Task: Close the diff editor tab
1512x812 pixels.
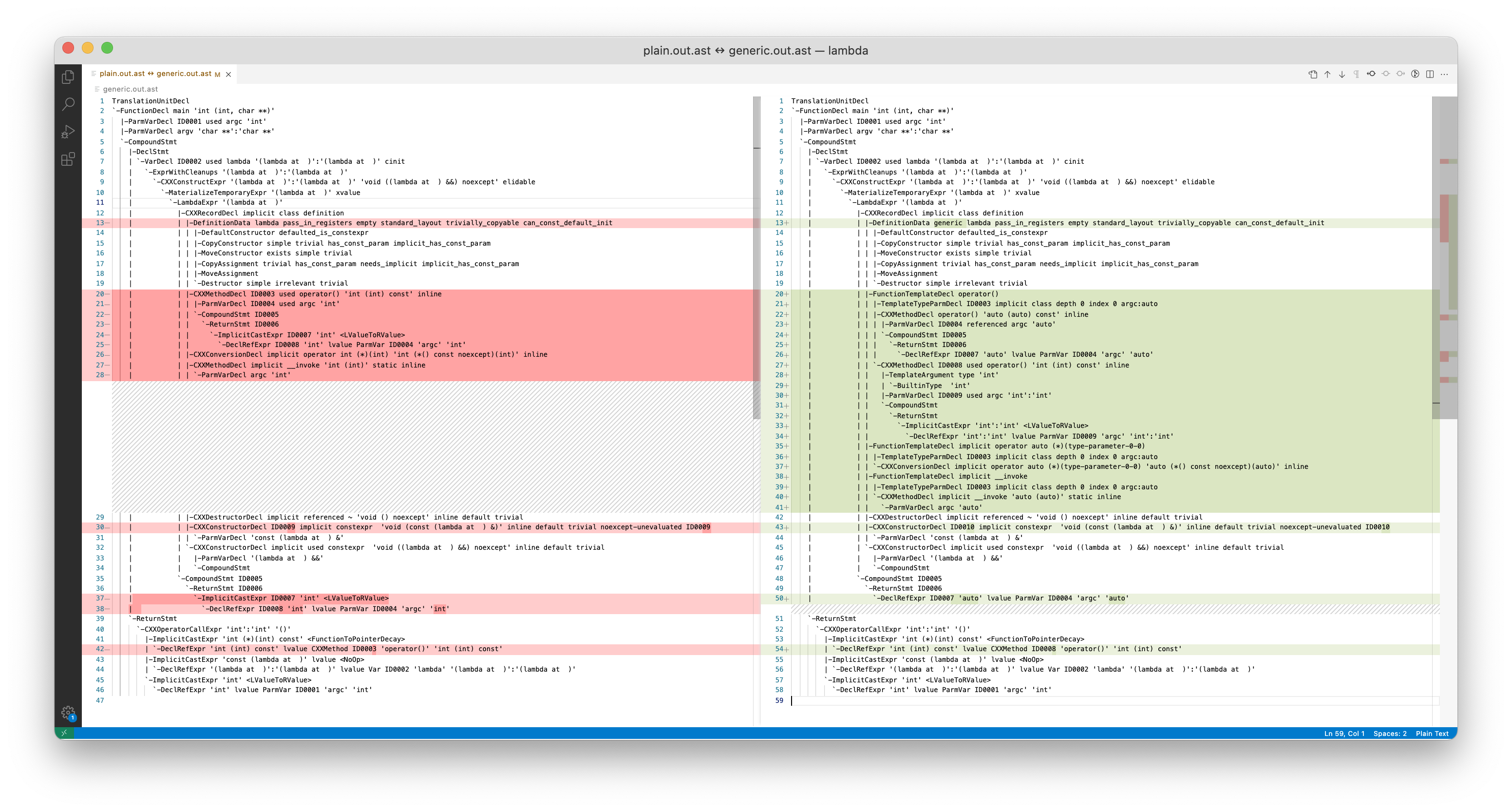Action: (229, 74)
